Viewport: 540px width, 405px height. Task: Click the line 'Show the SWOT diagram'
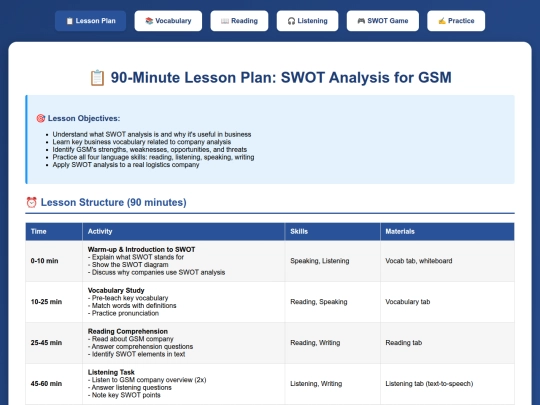click(128, 264)
